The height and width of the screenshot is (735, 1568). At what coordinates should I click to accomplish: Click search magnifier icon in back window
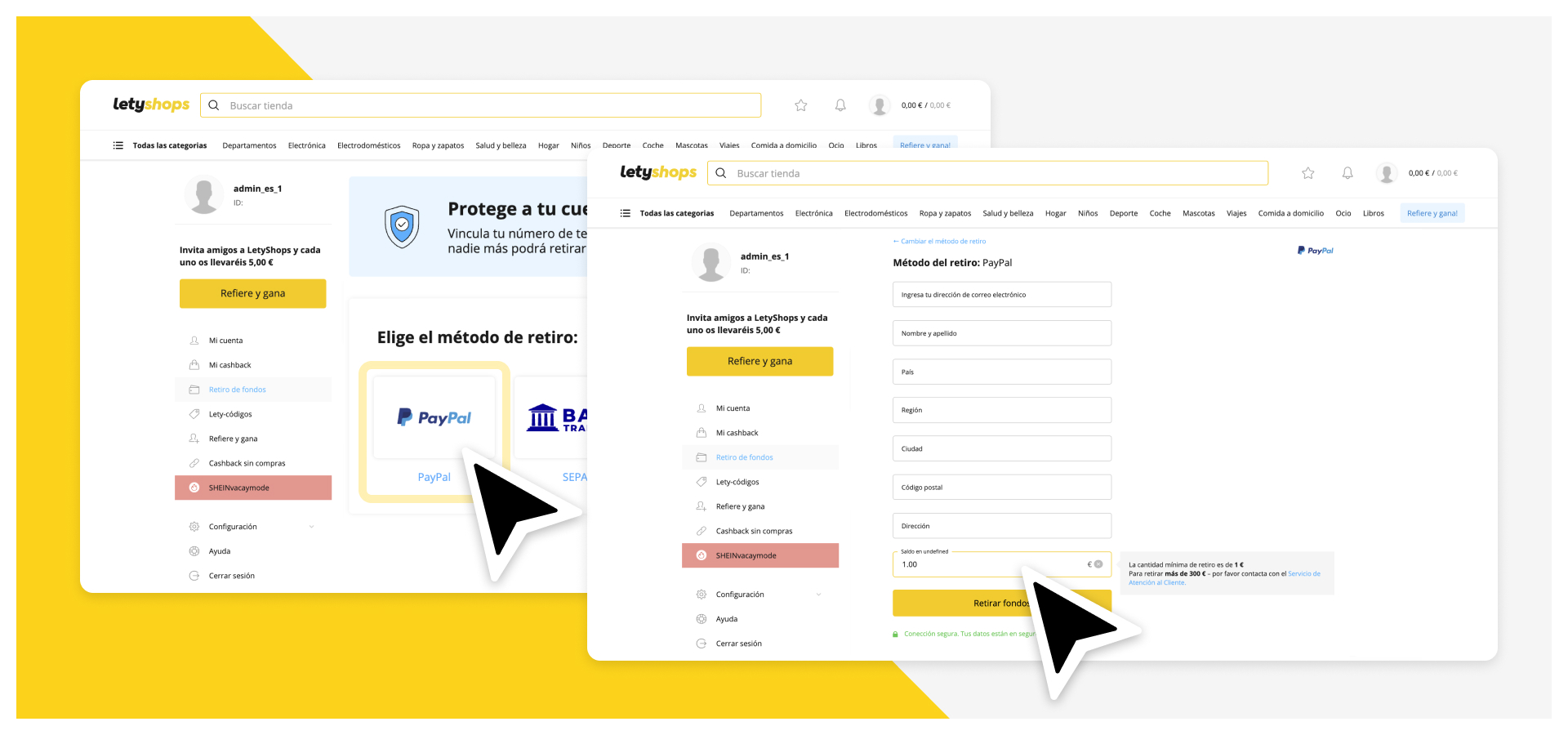(214, 105)
